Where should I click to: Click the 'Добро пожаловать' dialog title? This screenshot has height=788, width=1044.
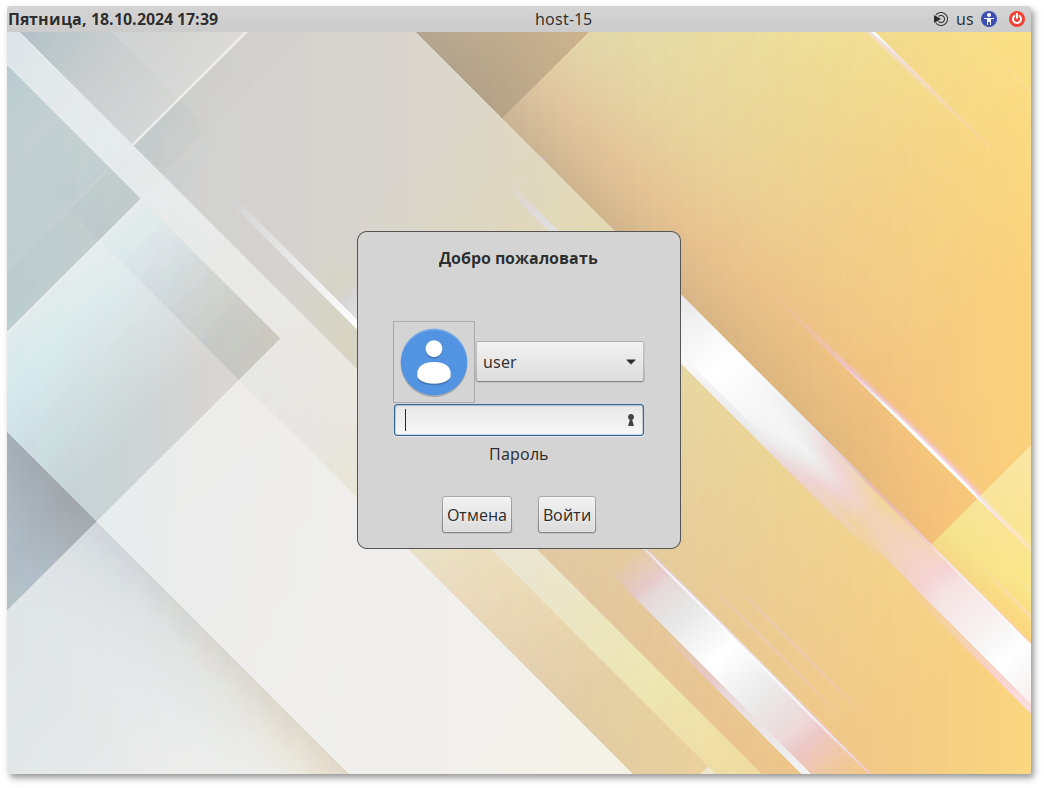point(518,258)
